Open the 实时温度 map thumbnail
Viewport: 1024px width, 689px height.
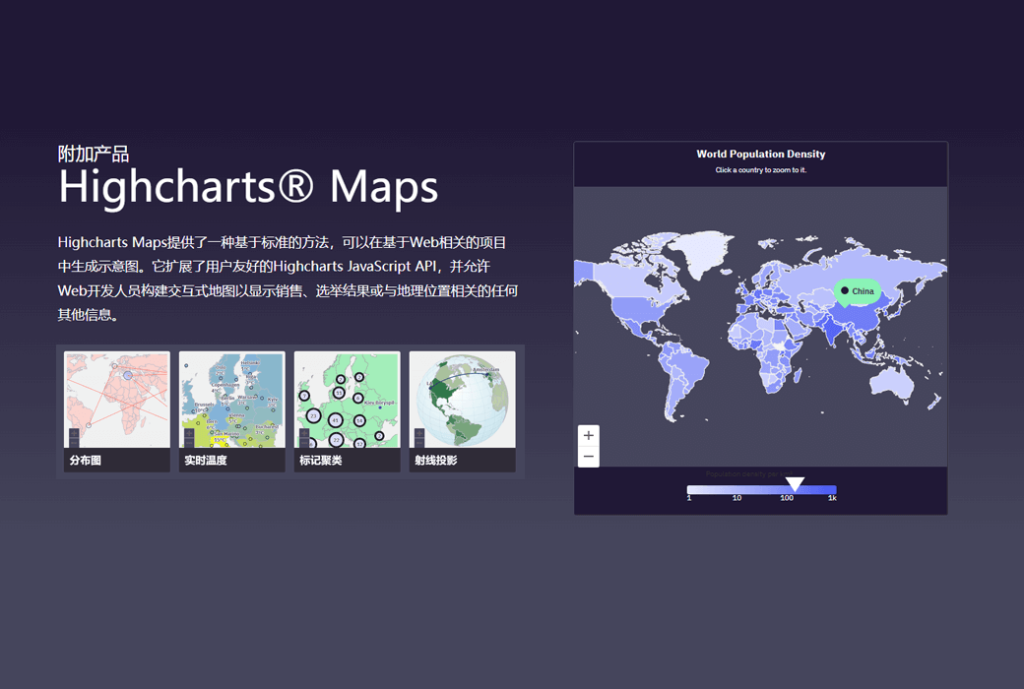232,411
